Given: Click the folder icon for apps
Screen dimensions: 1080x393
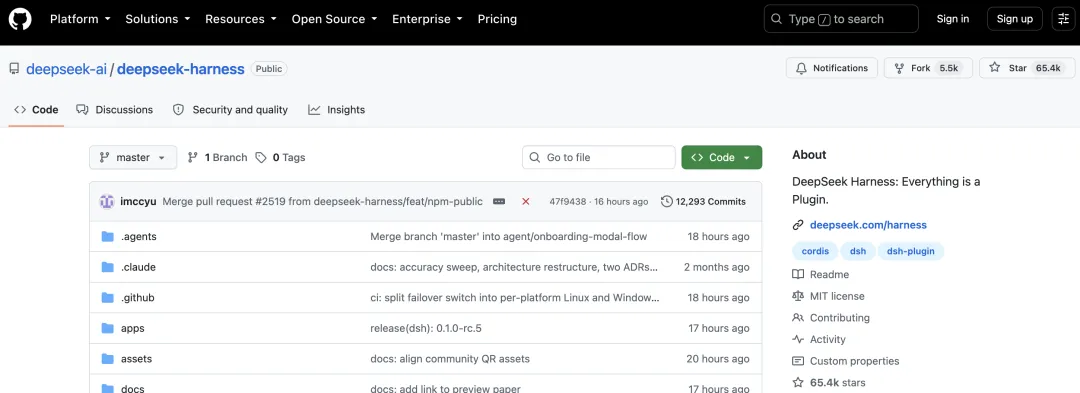Looking at the screenshot, I should tap(107, 328).
